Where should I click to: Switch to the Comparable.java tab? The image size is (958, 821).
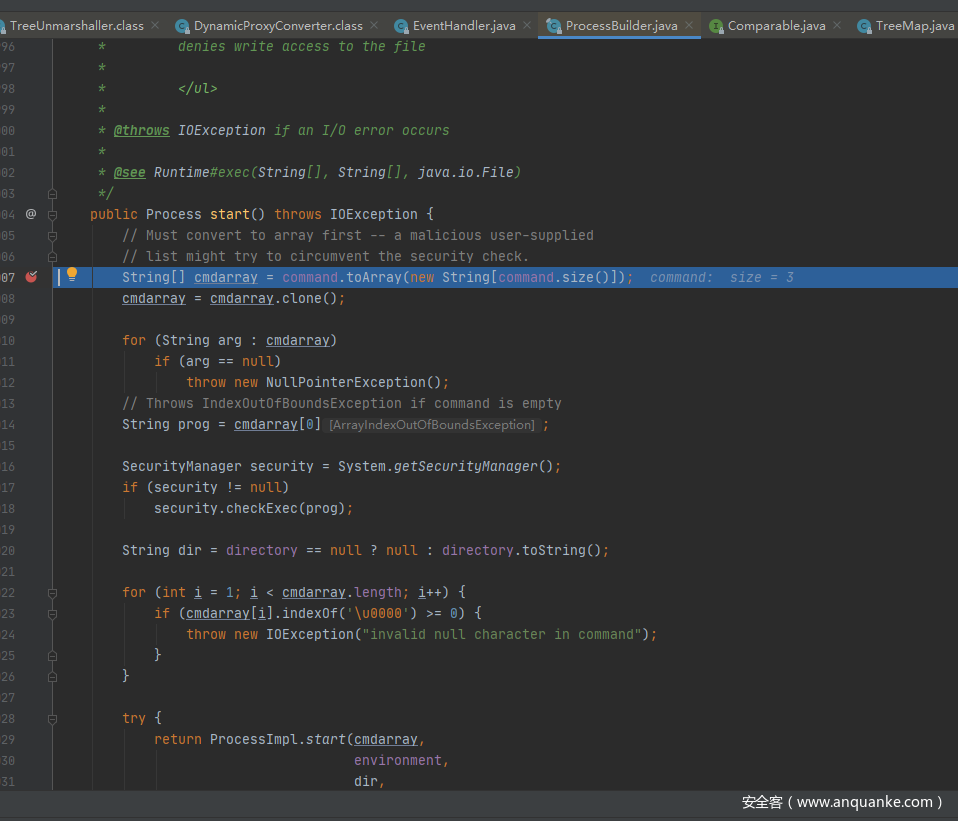(x=776, y=26)
